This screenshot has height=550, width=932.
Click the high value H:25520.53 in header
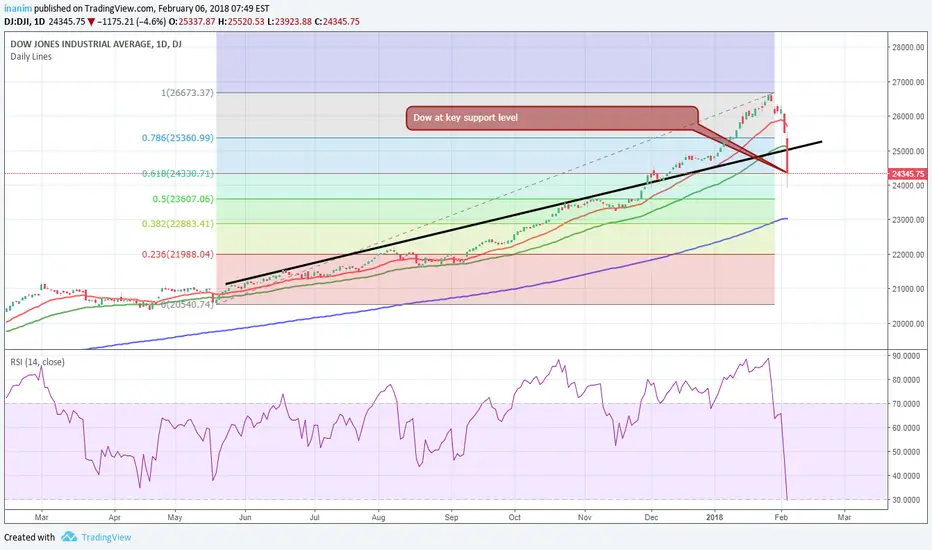coord(241,21)
